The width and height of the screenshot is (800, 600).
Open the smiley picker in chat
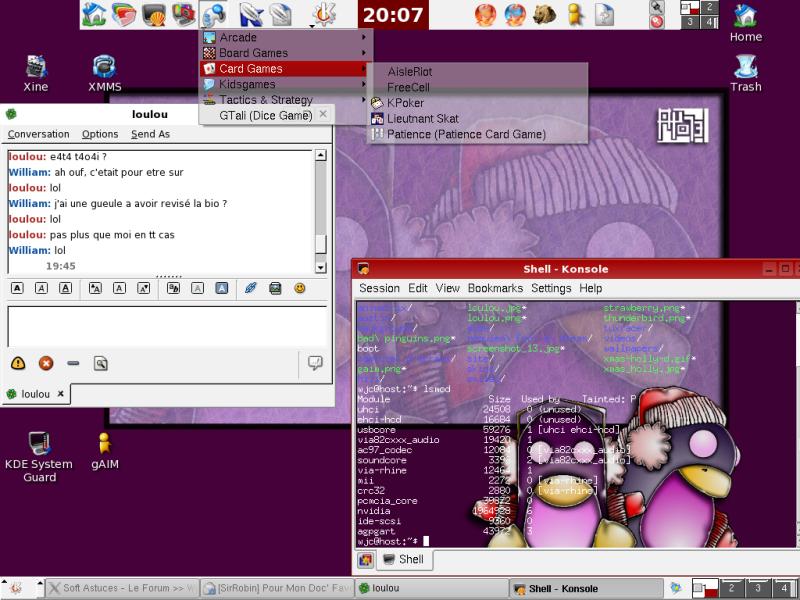click(x=300, y=288)
